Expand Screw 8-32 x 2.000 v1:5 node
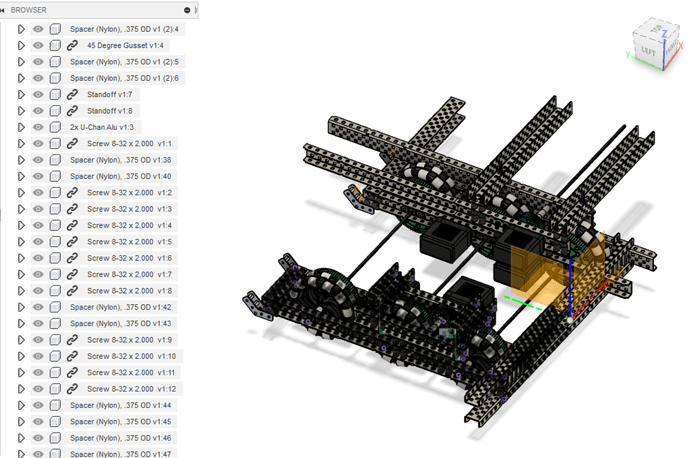Screen dimensions: 690x458 pyautogui.click(x=21, y=241)
